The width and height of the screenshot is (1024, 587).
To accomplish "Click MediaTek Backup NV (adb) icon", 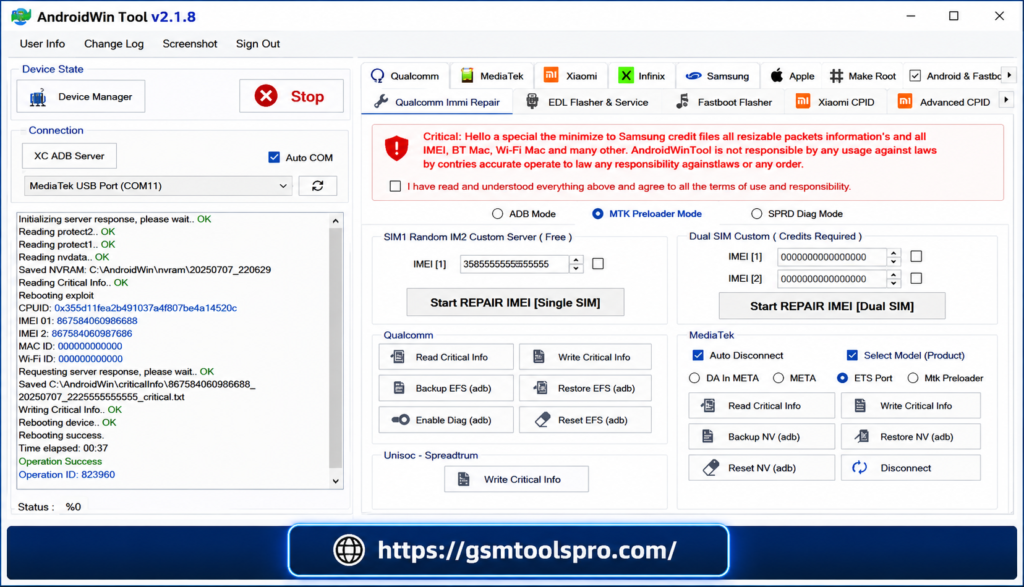I will (x=707, y=436).
